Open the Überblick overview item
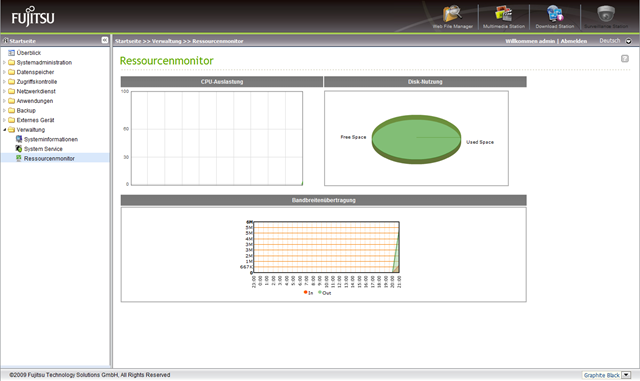Screen dimensions: 640x381 coord(29,53)
